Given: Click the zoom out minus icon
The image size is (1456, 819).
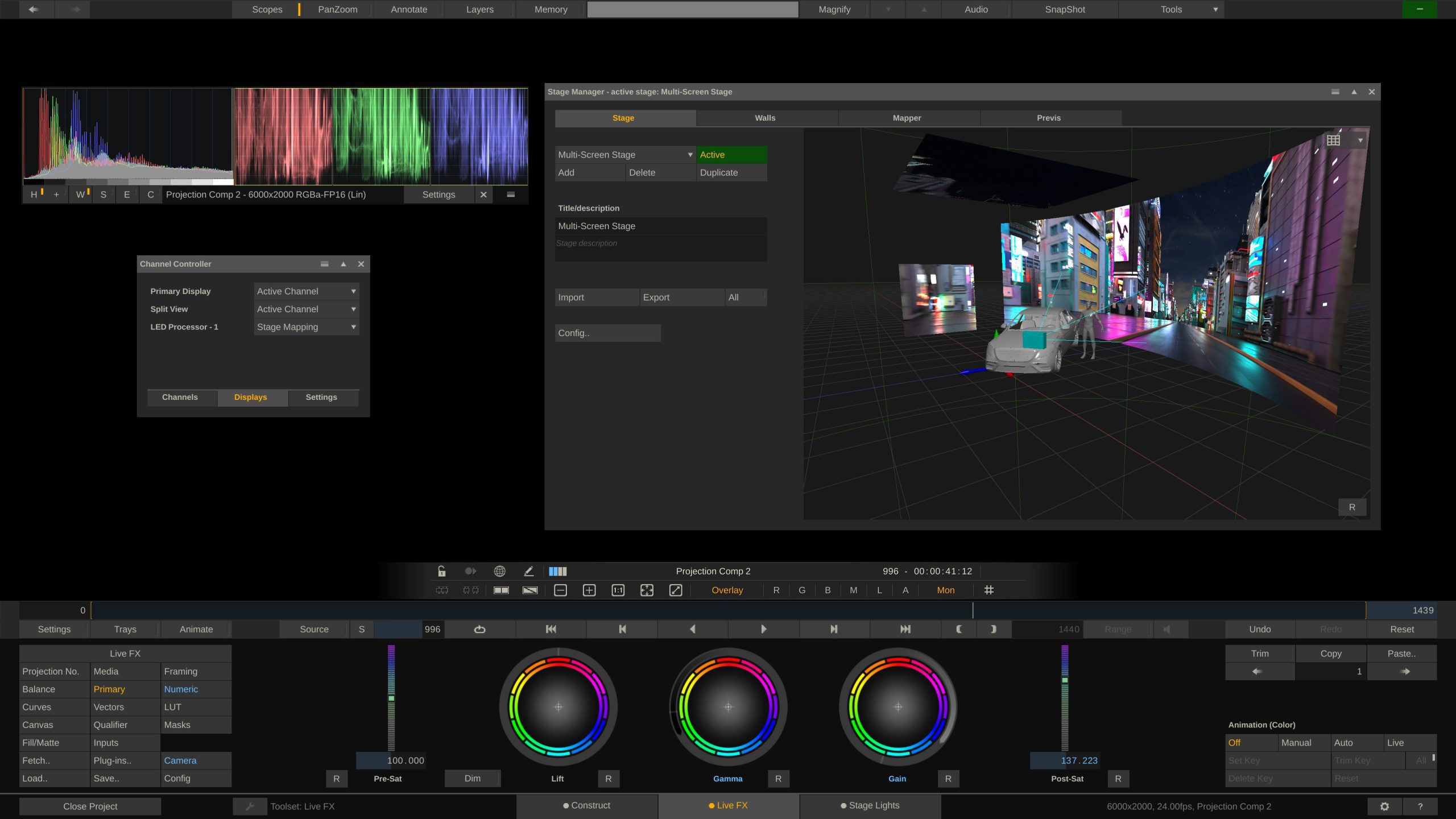Looking at the screenshot, I should [x=561, y=590].
